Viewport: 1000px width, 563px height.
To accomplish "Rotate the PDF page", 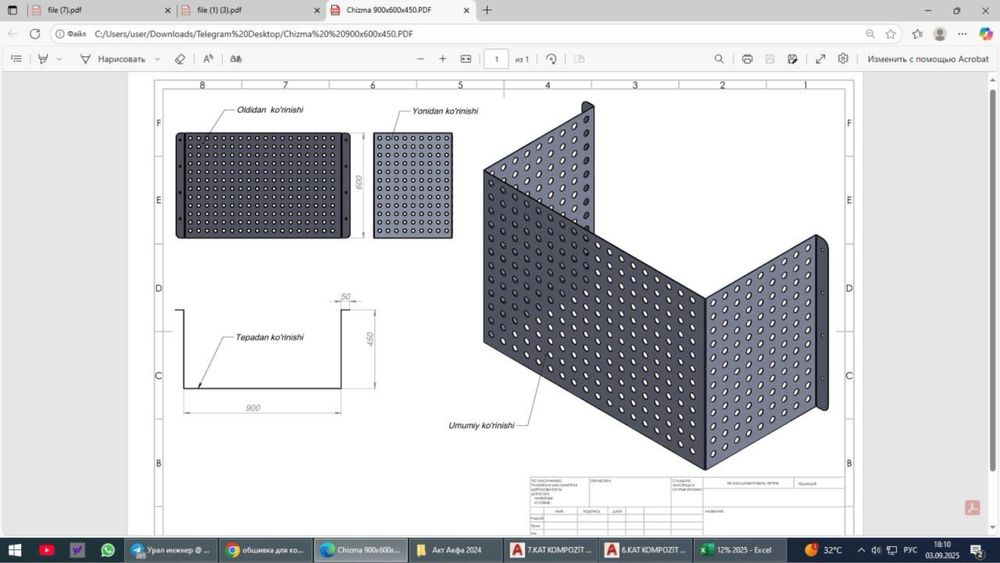I will [x=552, y=59].
